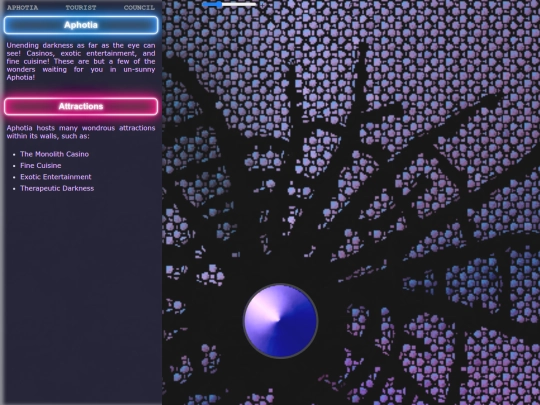
Task: Adjust the blue range slider at top
Action: (229, 4)
